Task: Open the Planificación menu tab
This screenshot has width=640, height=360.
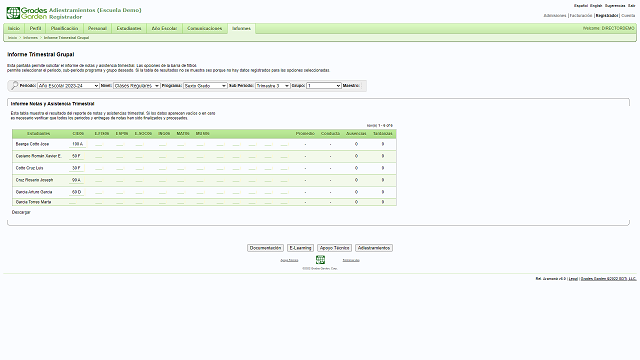Action: click(64, 28)
